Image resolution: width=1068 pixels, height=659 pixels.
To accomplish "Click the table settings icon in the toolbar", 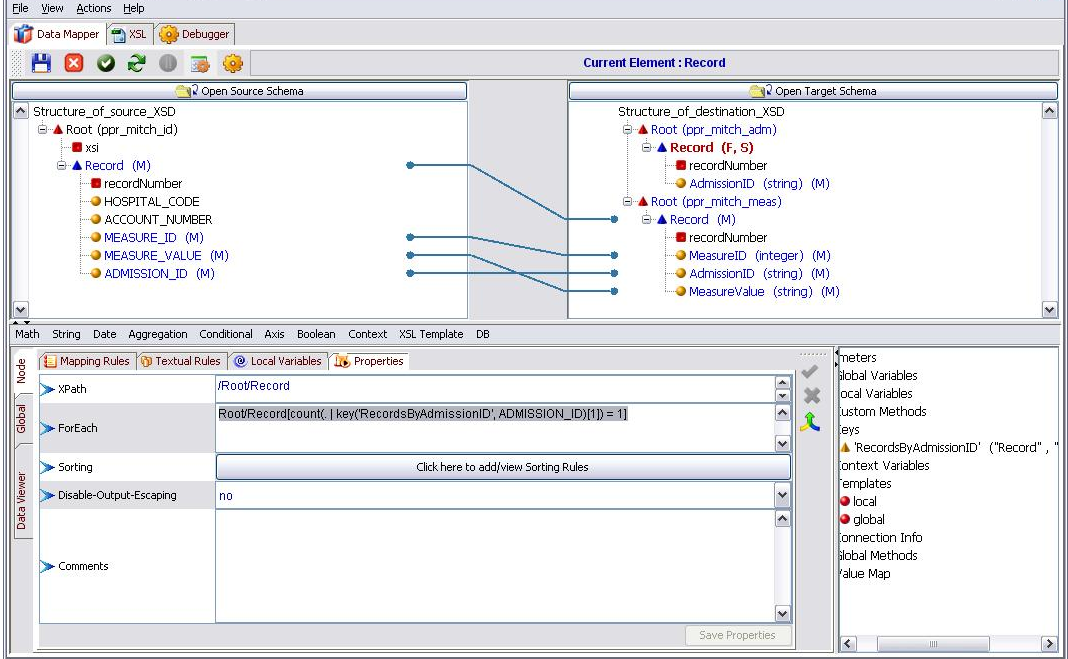I will pos(200,63).
